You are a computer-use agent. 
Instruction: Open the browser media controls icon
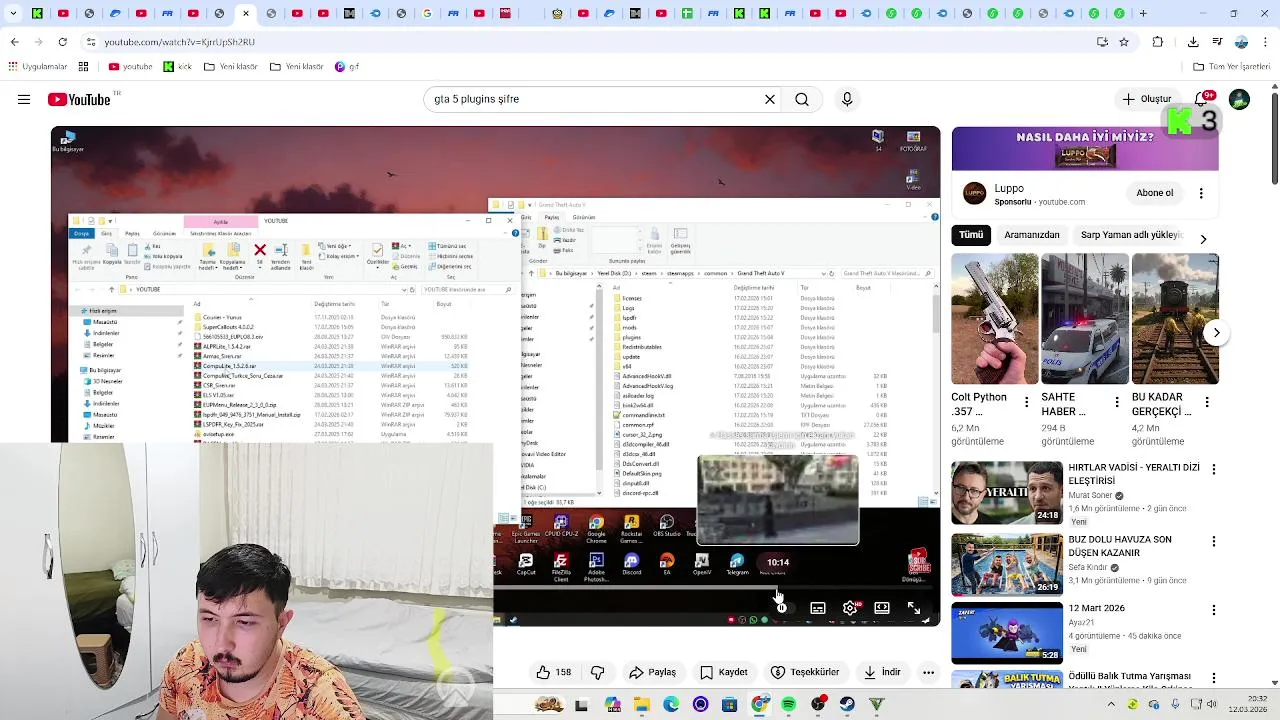coord(1217,42)
